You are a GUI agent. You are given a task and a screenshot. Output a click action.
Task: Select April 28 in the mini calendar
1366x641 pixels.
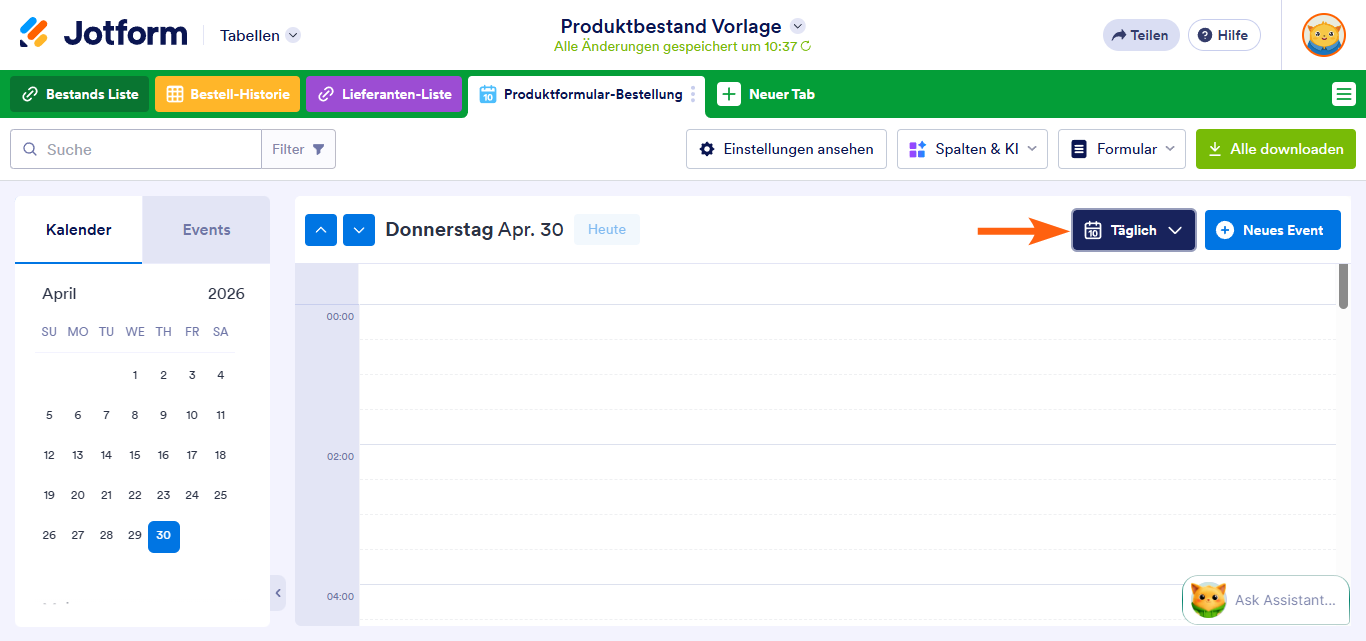coord(106,535)
